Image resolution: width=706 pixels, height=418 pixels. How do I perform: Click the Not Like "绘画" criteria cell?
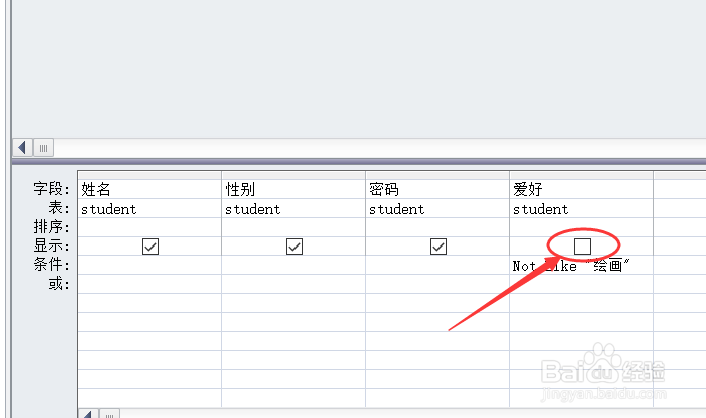582,265
